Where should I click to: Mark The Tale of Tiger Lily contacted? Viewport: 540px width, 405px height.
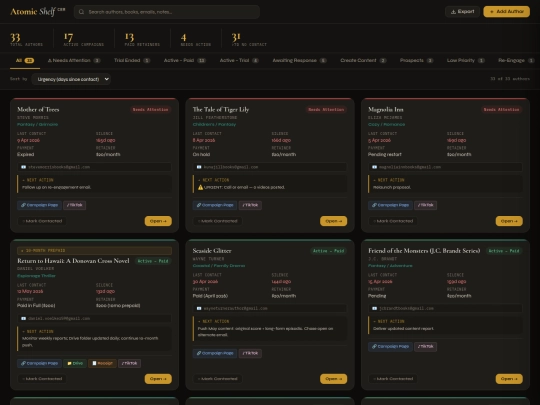217,221
